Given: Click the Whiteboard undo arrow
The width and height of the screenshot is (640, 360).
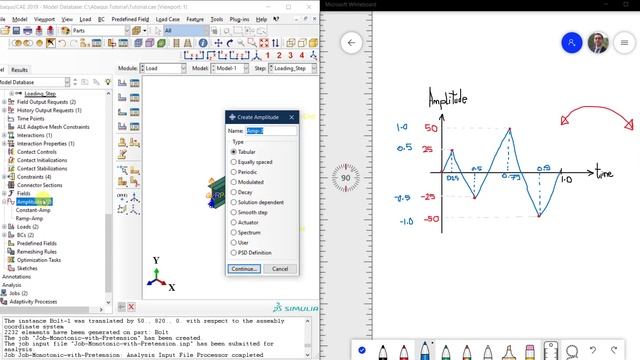Looking at the screenshot, I should click(x=593, y=350).
